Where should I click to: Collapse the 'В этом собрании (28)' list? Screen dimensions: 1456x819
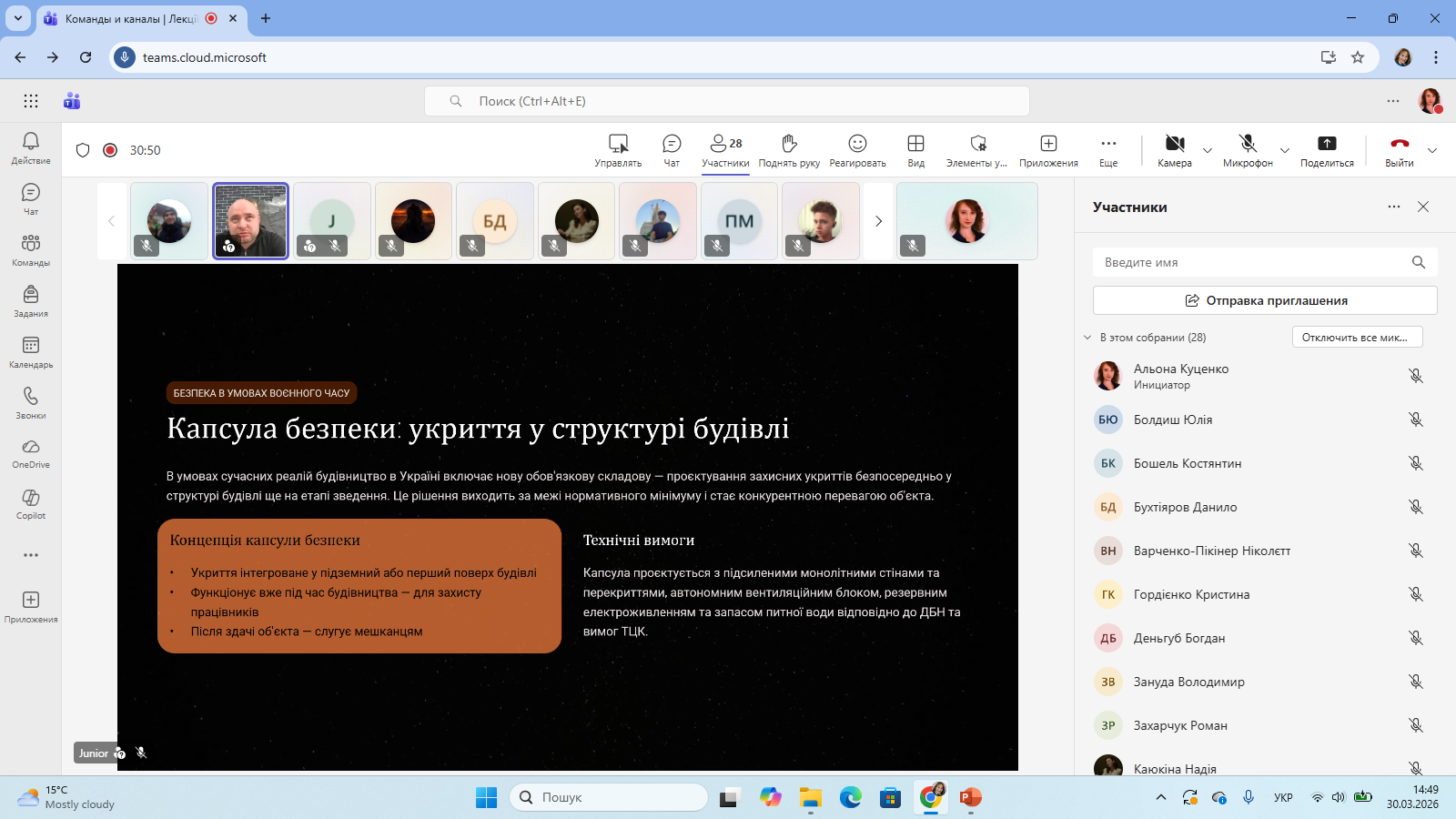point(1087,338)
